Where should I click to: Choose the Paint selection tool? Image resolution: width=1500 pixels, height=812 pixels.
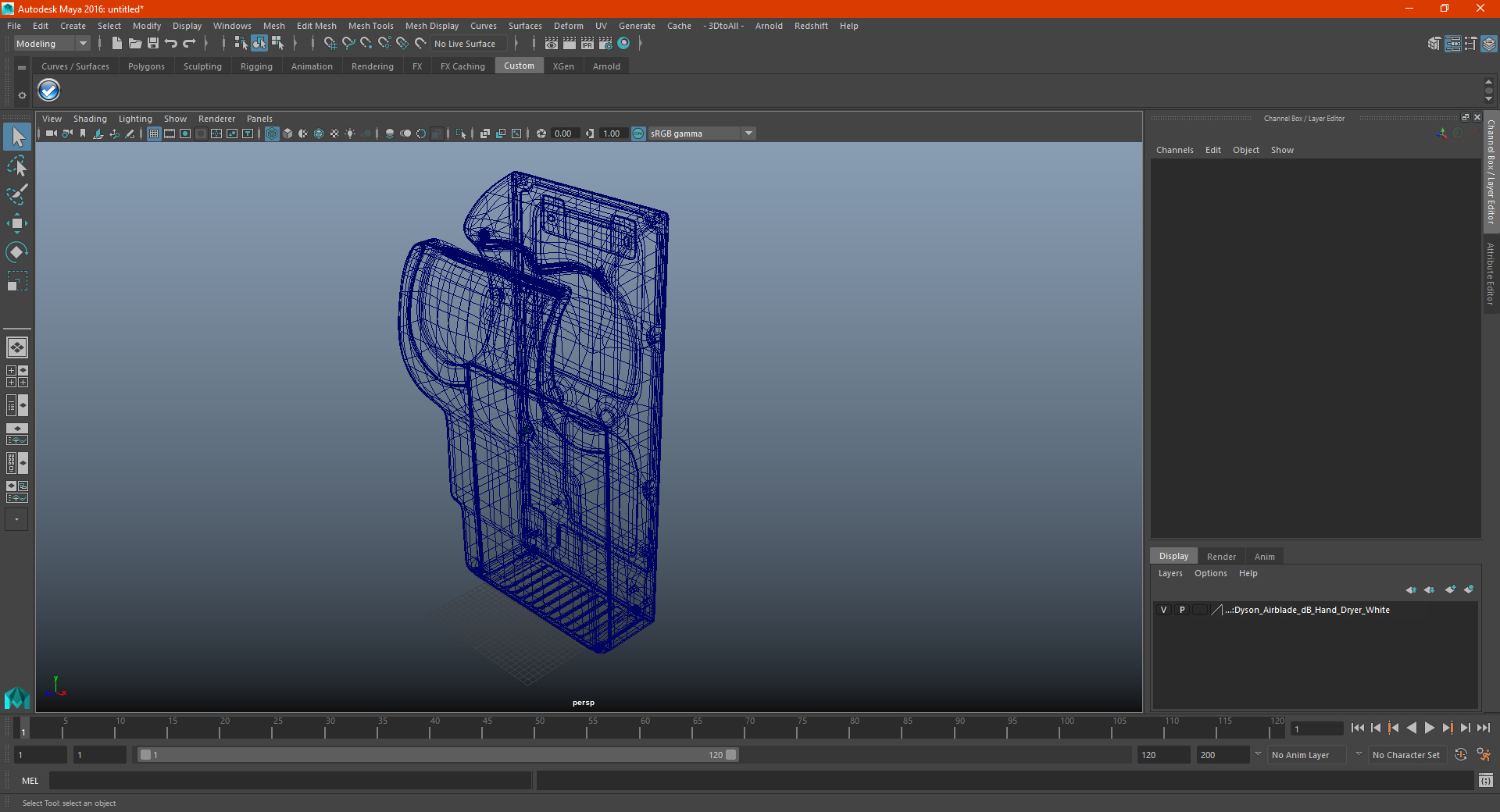point(17,194)
